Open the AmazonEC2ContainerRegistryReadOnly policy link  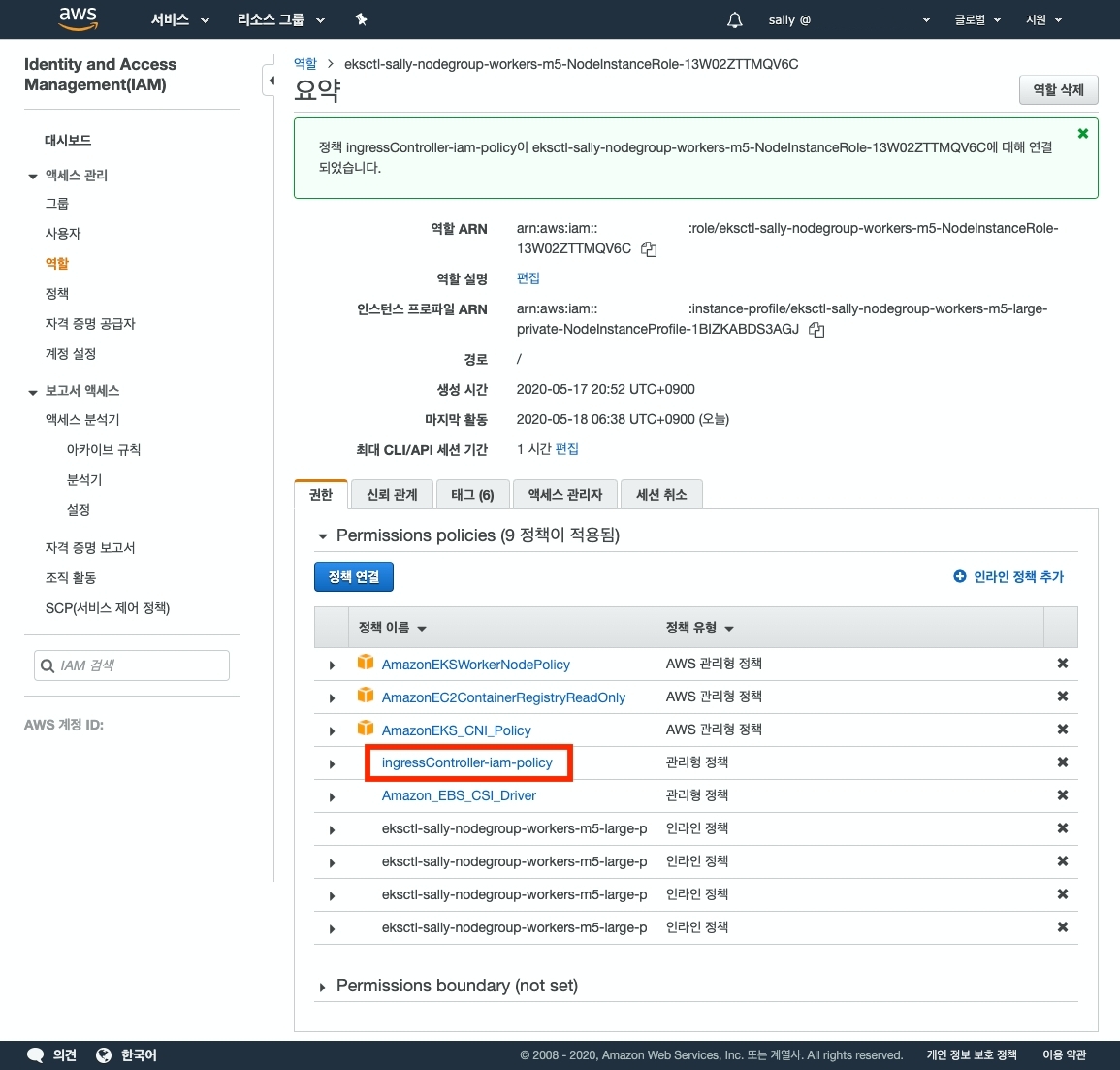coord(503,697)
